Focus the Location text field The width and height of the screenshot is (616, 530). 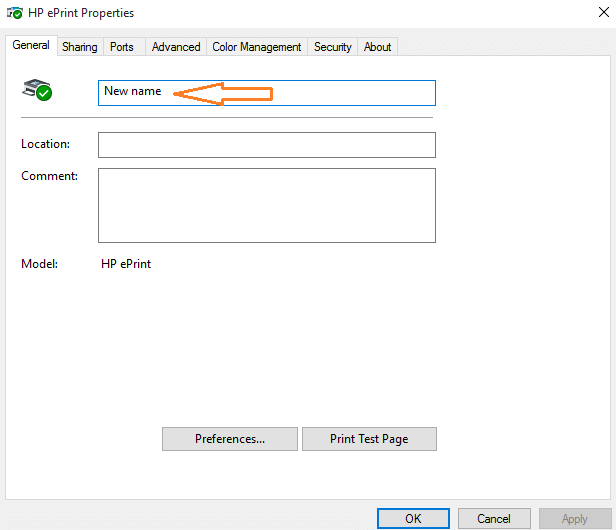267,145
